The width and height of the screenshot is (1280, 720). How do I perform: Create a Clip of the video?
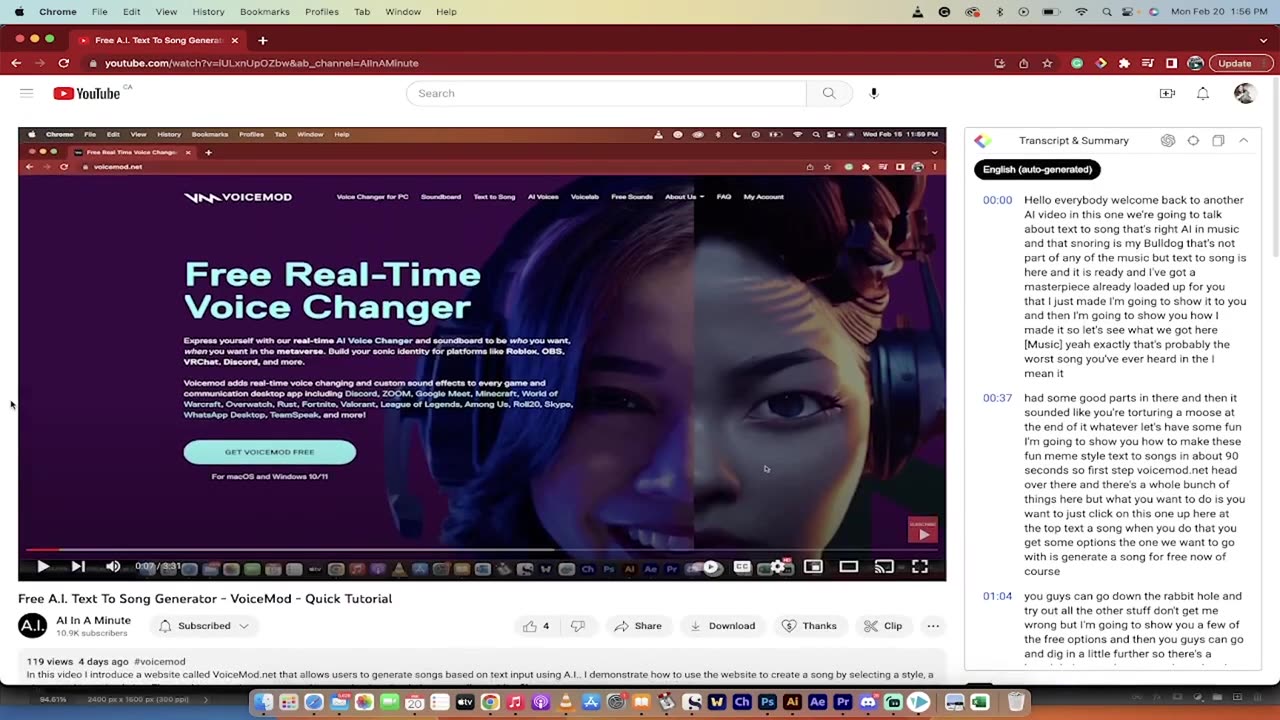click(883, 626)
